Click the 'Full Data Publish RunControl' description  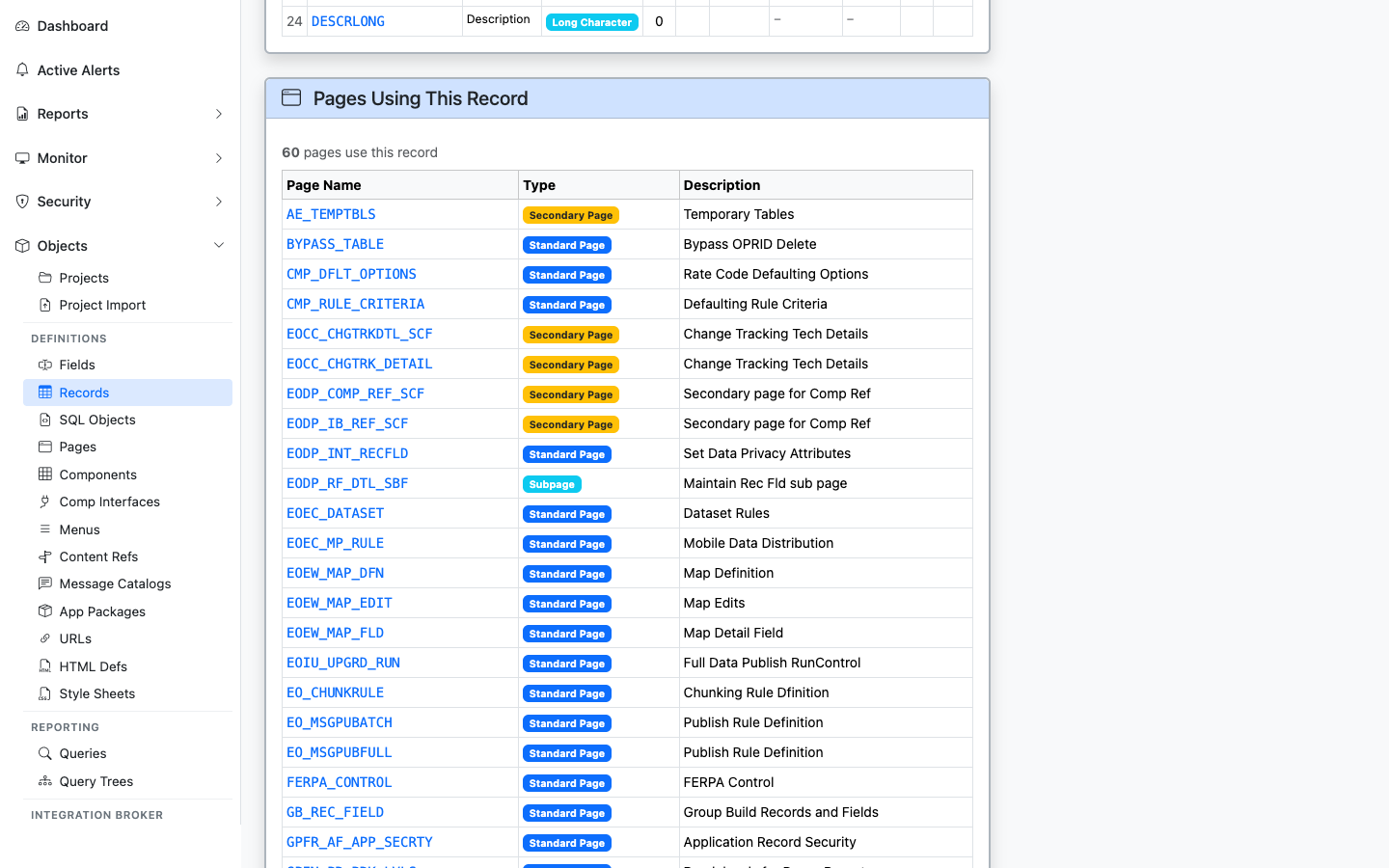click(772, 663)
